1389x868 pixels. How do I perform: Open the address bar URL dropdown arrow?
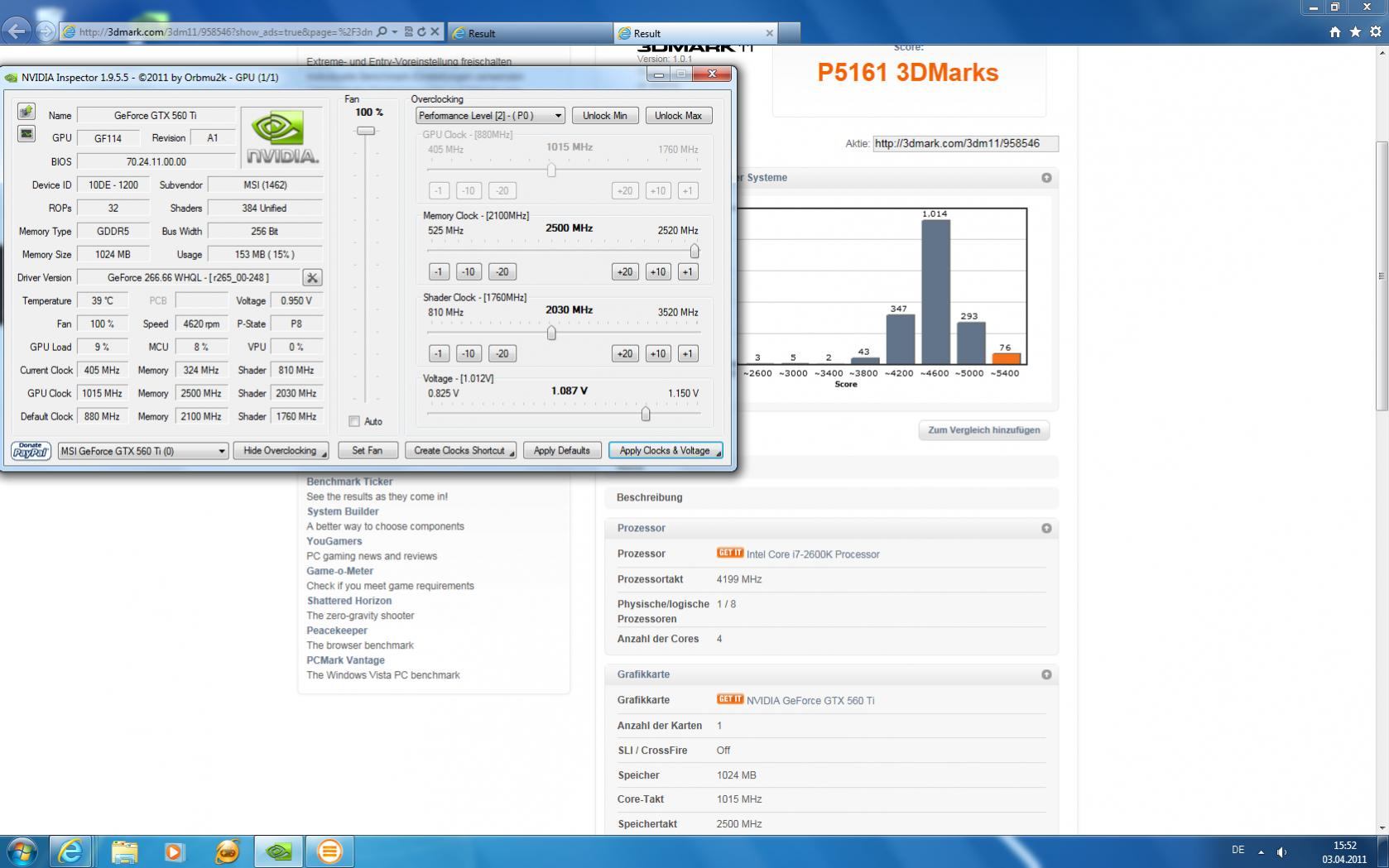pyautogui.click(x=395, y=32)
